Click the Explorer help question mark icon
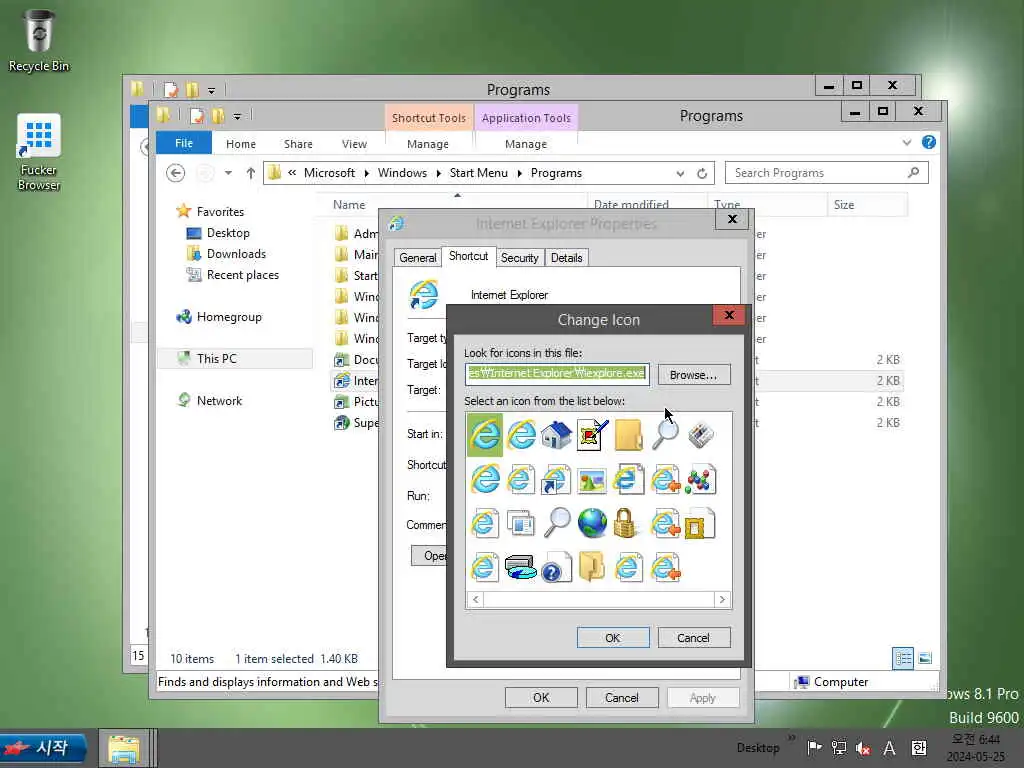The width and height of the screenshot is (1024, 768). click(929, 142)
